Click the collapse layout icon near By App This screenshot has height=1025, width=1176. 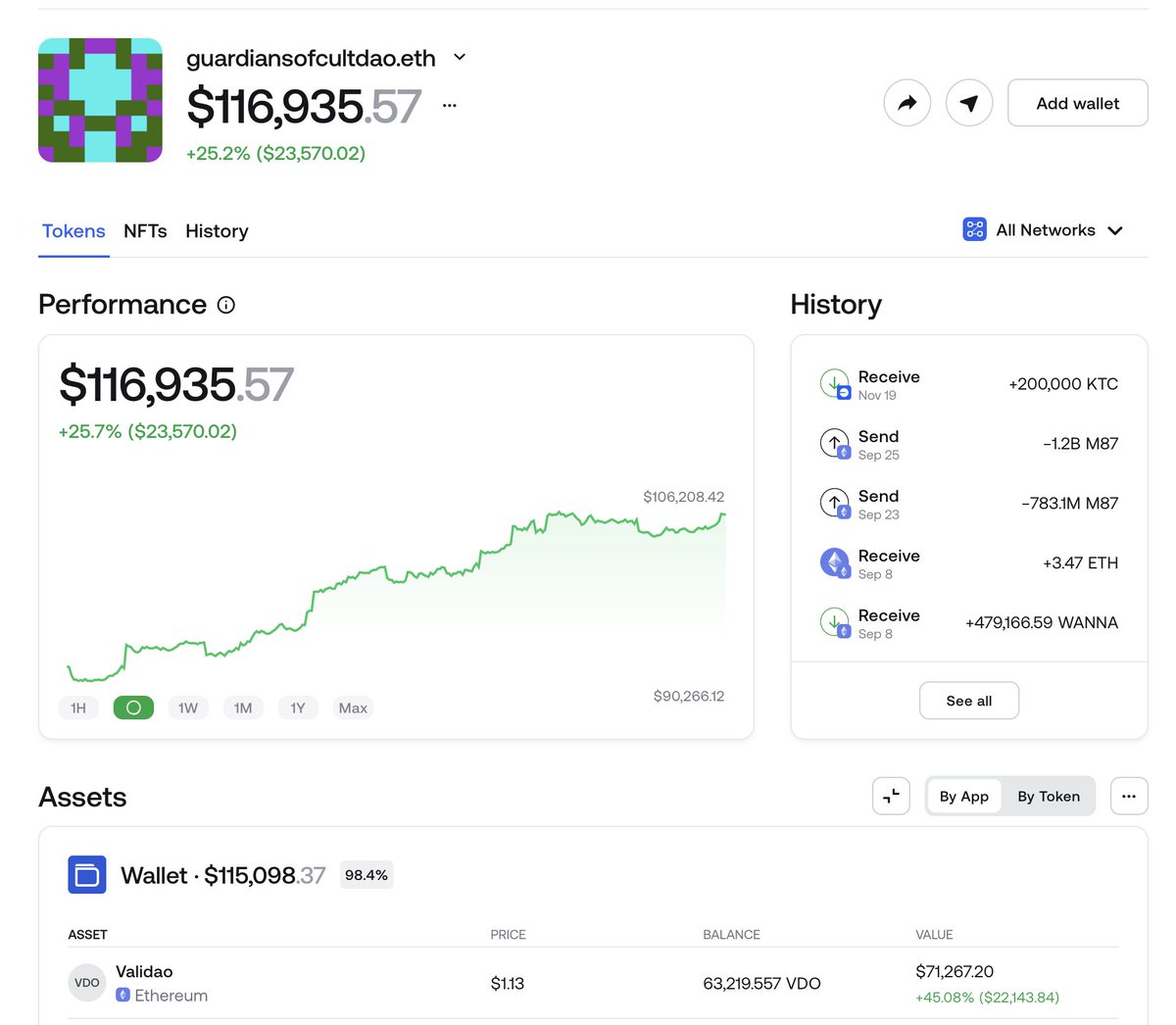pyautogui.click(x=891, y=796)
